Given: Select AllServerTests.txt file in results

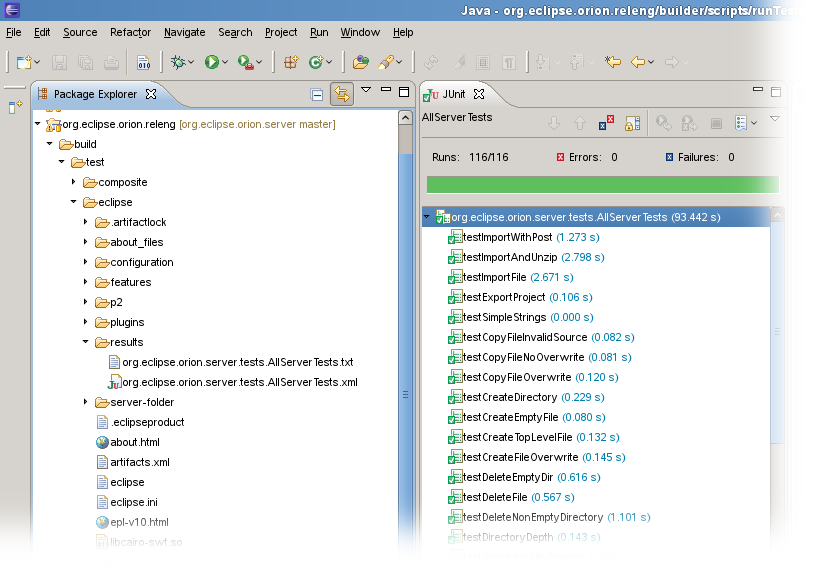Looking at the screenshot, I should [x=231, y=362].
